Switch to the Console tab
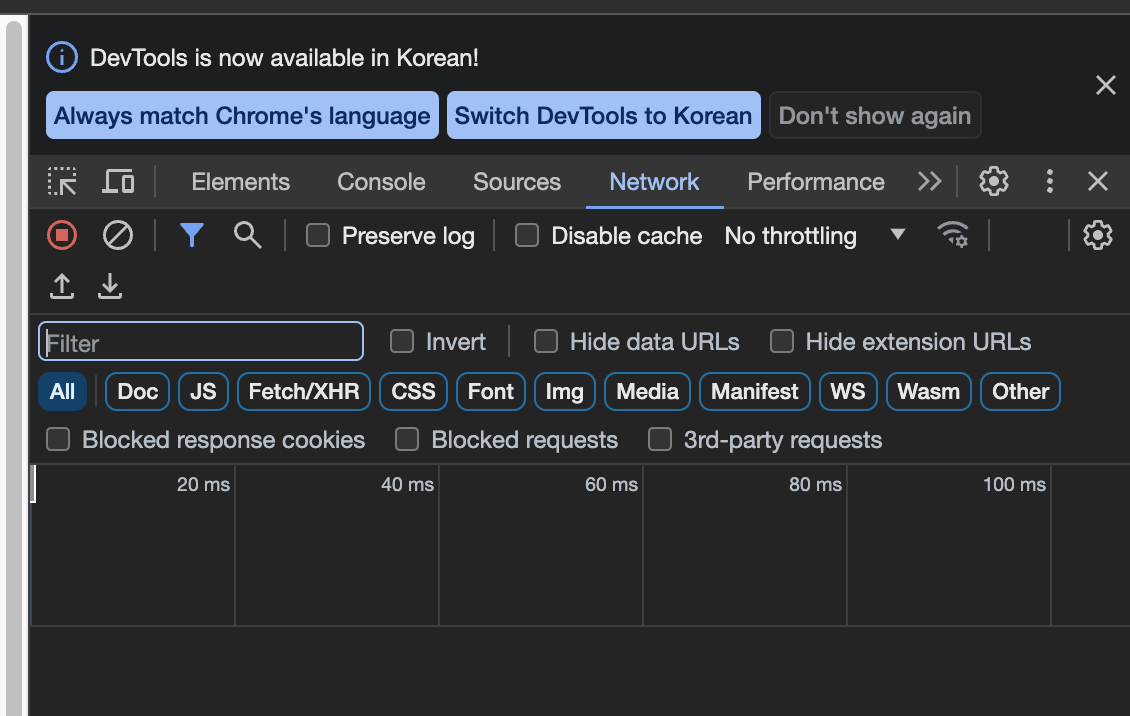The image size is (1130, 716). (x=381, y=182)
